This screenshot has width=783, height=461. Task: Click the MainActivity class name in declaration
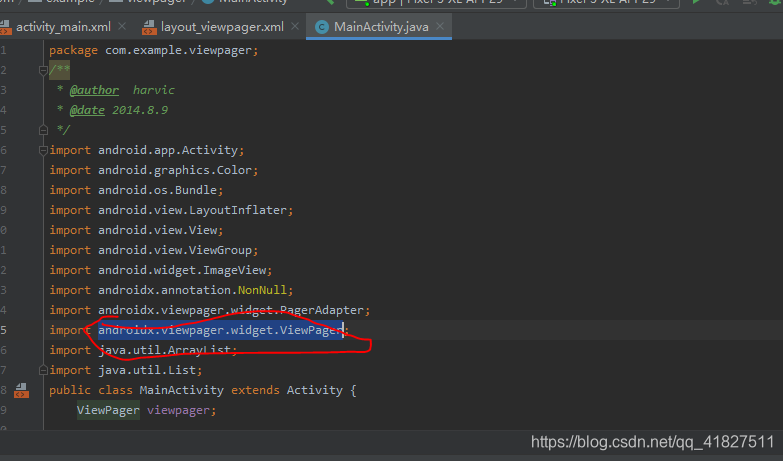click(x=182, y=390)
